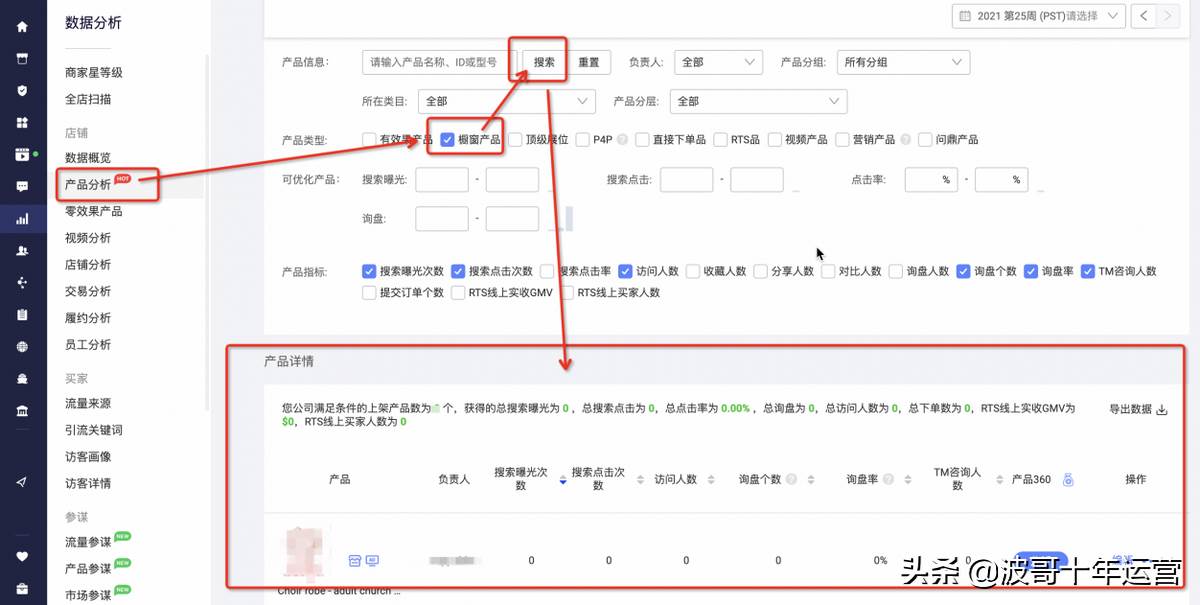Screen dimensions: 1200x605
Task: Open 访客画像 in the sidebar
Action: tap(88, 457)
